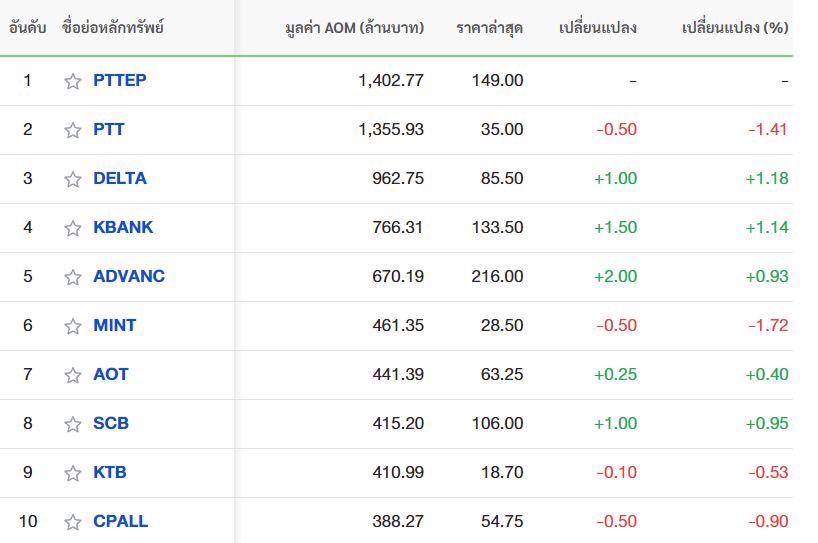The width and height of the screenshot is (818, 543).
Task: Sort by เปลี่ยนแปลง (%) column header
Action: [735, 28]
